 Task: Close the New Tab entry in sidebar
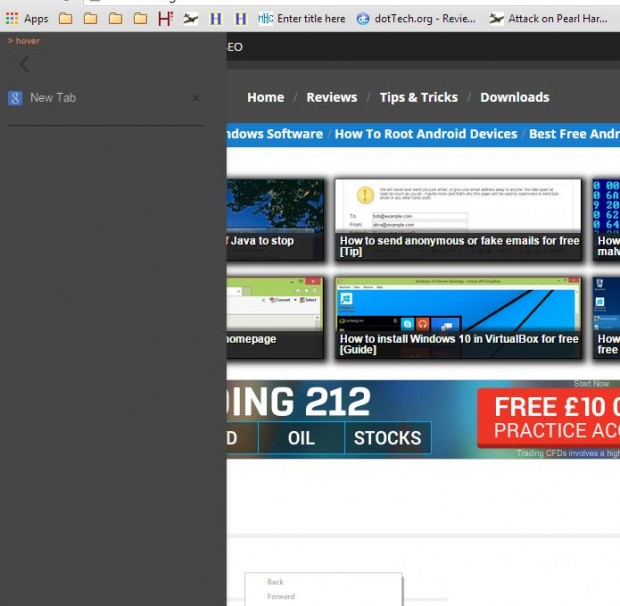pyautogui.click(x=196, y=98)
